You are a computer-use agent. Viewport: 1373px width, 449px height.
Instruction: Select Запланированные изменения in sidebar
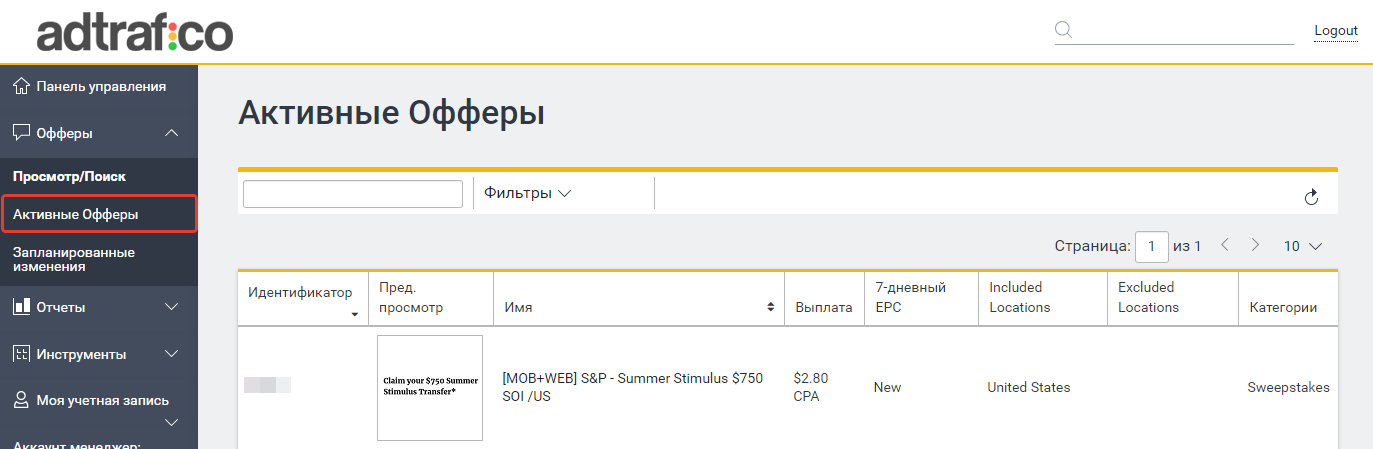[x=74, y=259]
